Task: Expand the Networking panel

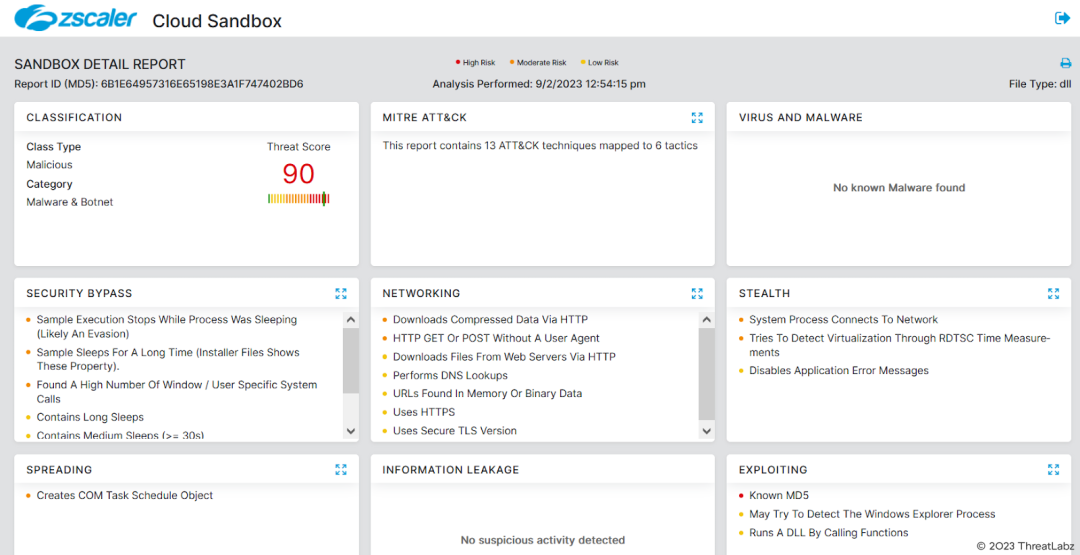Action: (697, 294)
